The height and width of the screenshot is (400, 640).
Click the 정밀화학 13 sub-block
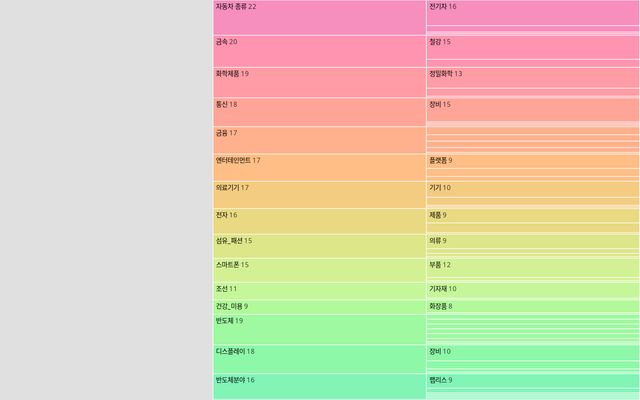pos(533,78)
